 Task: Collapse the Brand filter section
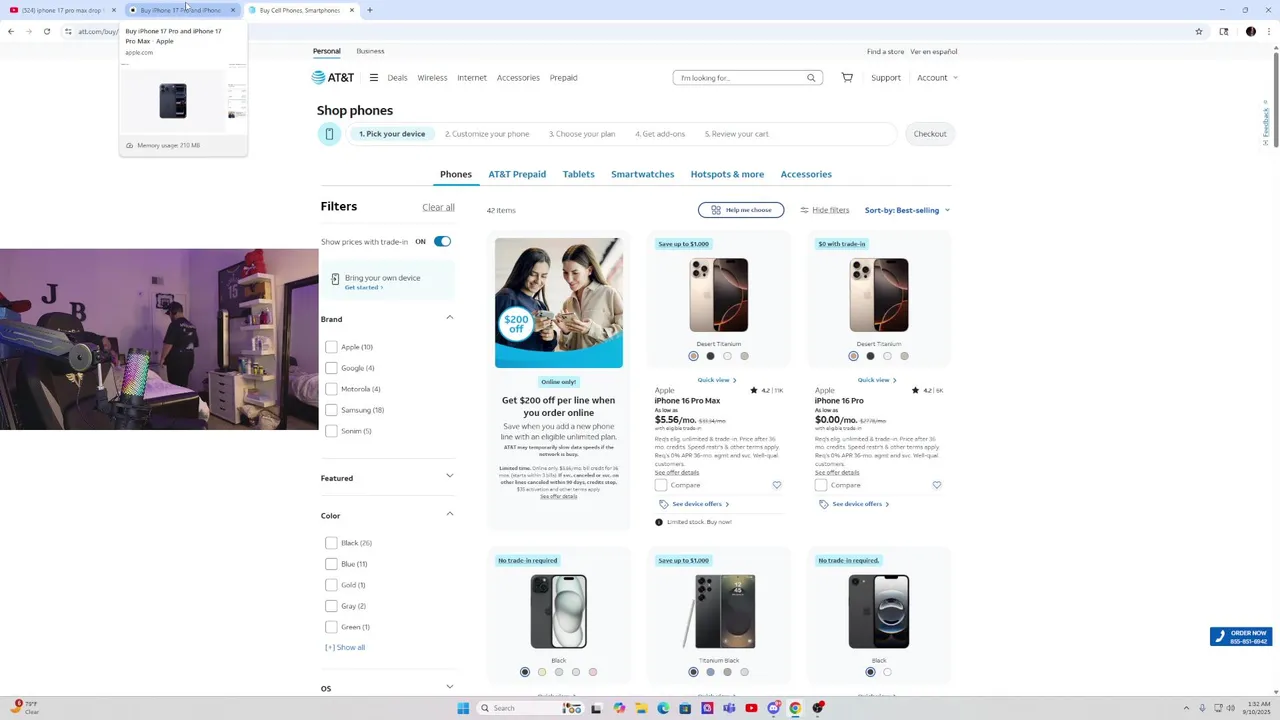(449, 318)
